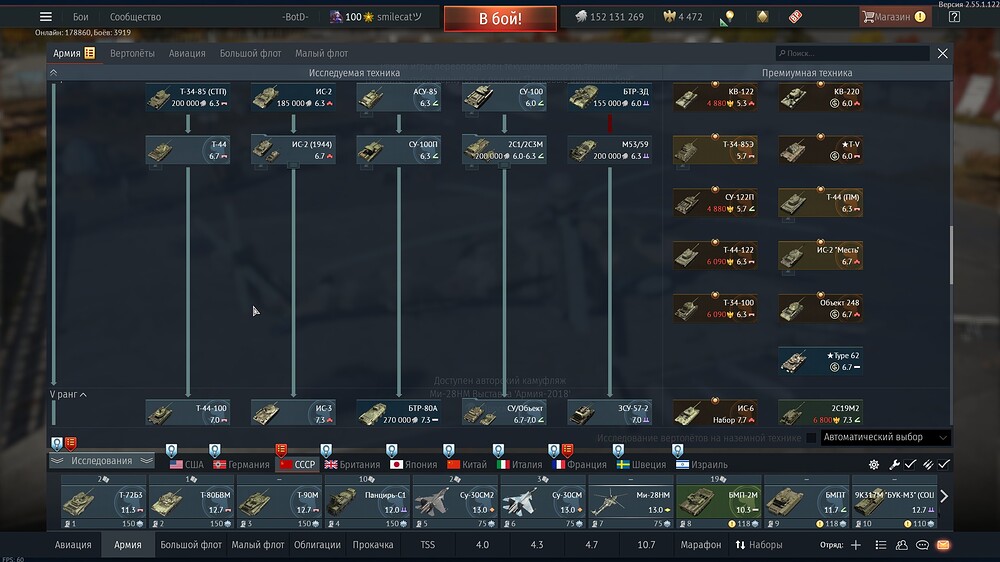Open the gold warbond icon in top bar
The width and height of the screenshot is (1000, 562).
[x=762, y=17]
